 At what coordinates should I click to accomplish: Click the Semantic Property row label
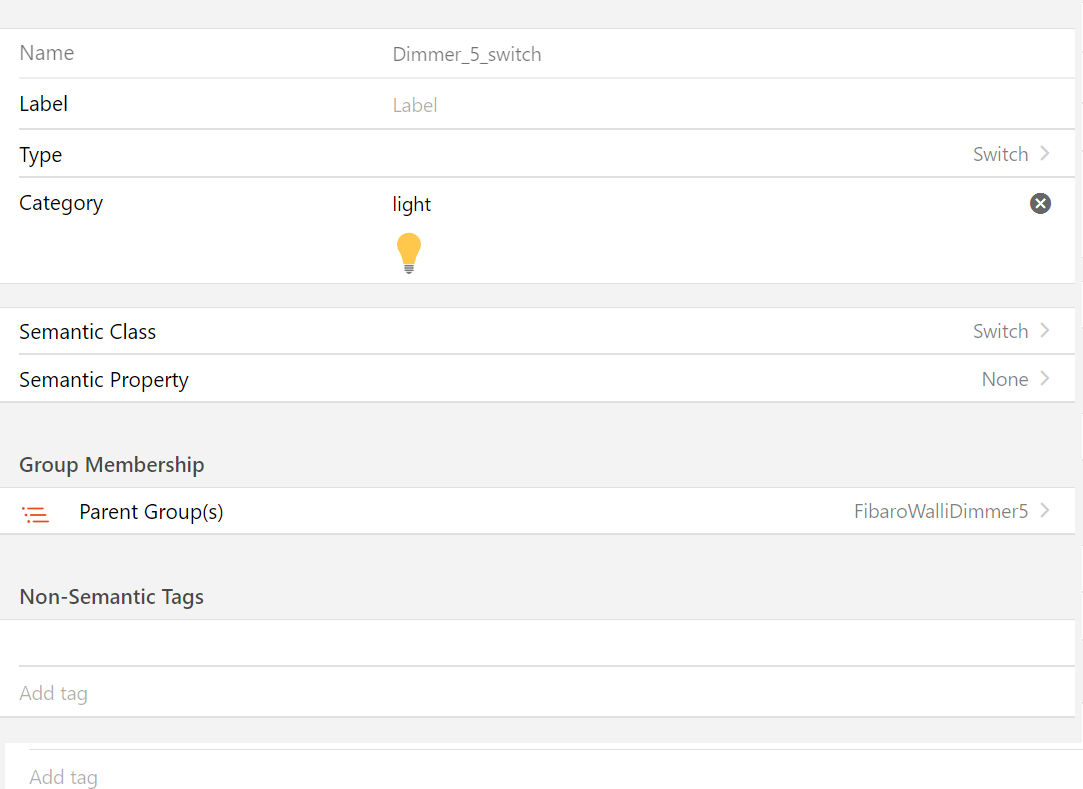104,380
